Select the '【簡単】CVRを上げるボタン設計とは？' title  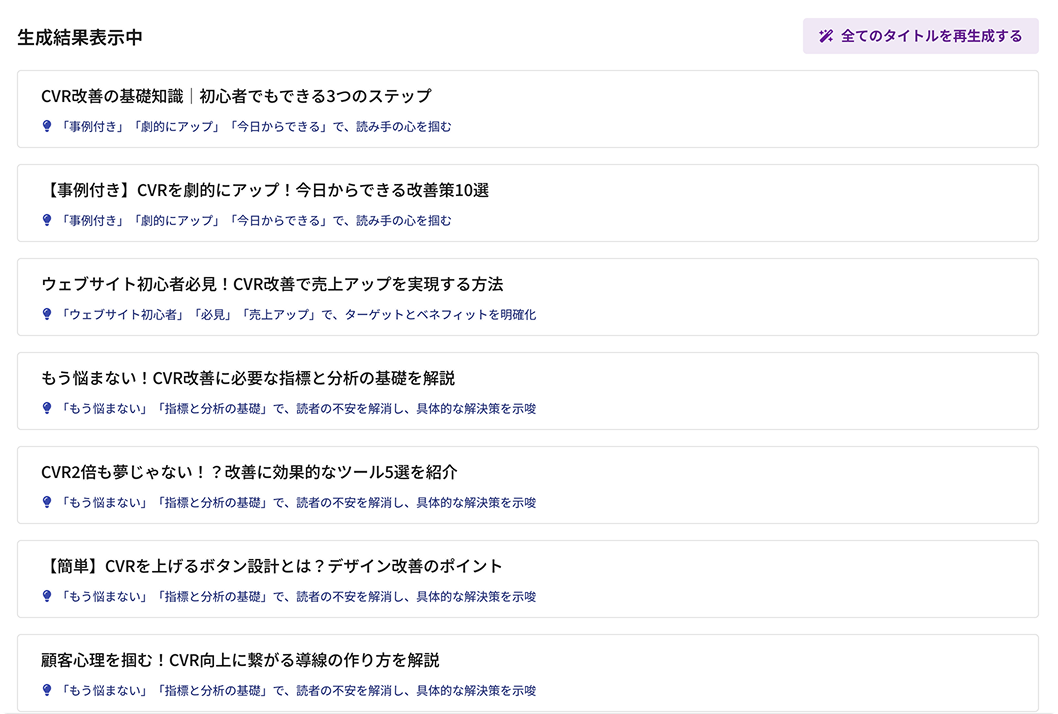[x=272, y=566]
